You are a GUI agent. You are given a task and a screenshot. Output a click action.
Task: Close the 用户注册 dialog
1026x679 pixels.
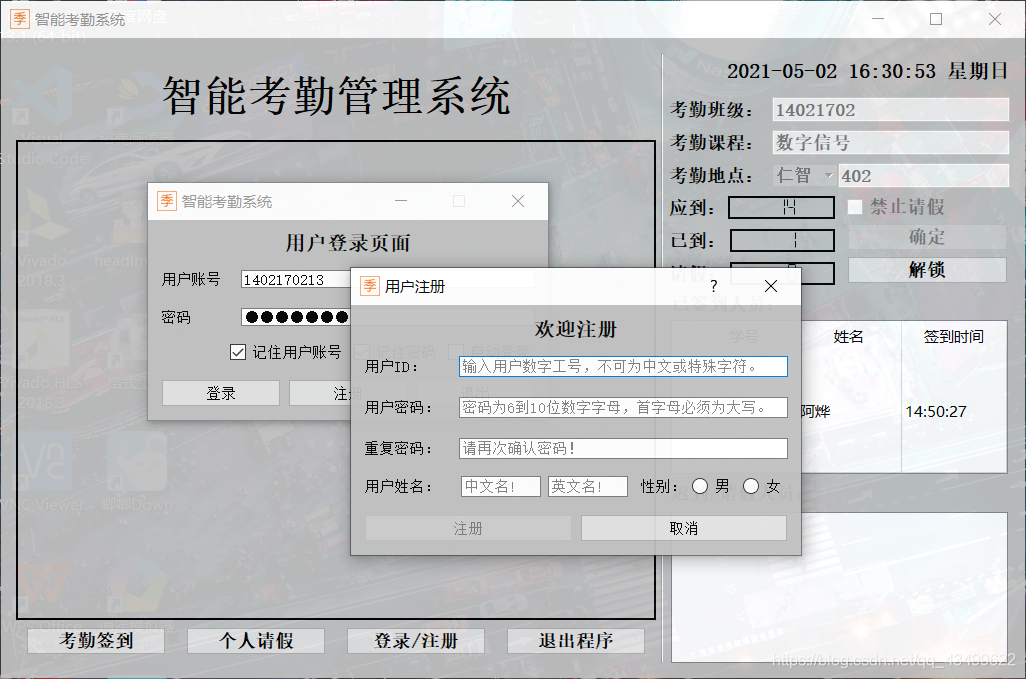point(771,286)
